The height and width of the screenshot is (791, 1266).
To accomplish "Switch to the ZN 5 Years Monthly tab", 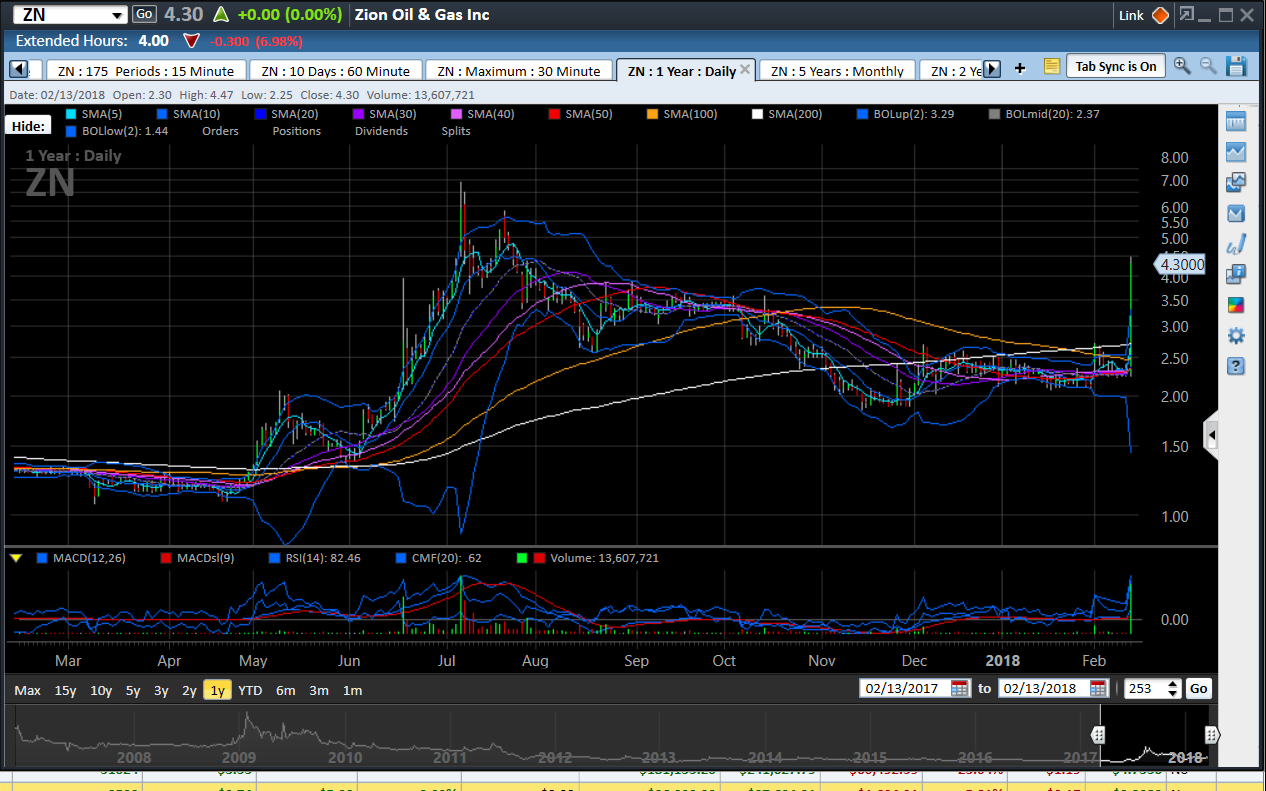I will coord(838,70).
